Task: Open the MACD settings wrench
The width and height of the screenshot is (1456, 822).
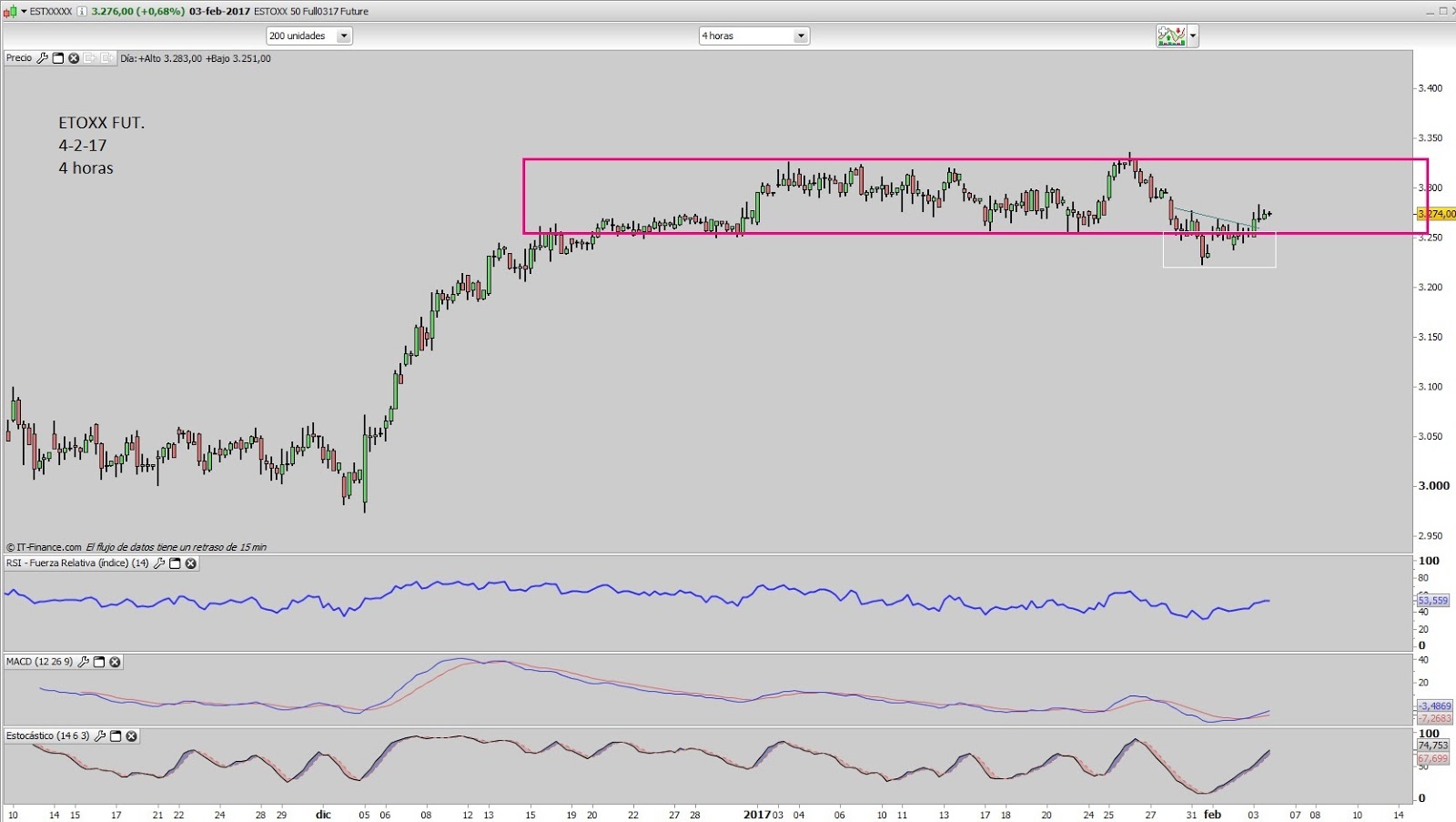Action: point(84,662)
